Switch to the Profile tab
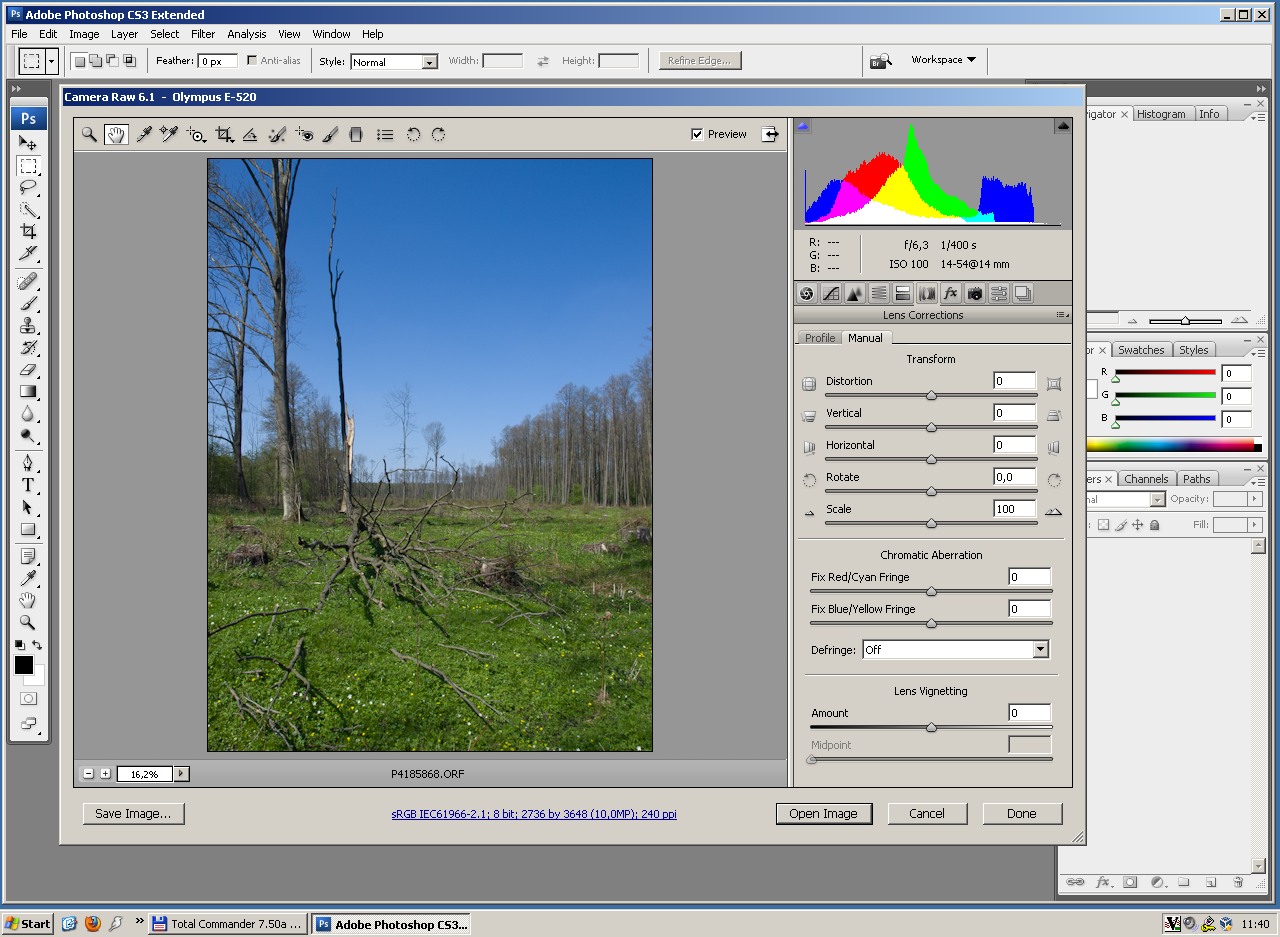 [x=820, y=338]
